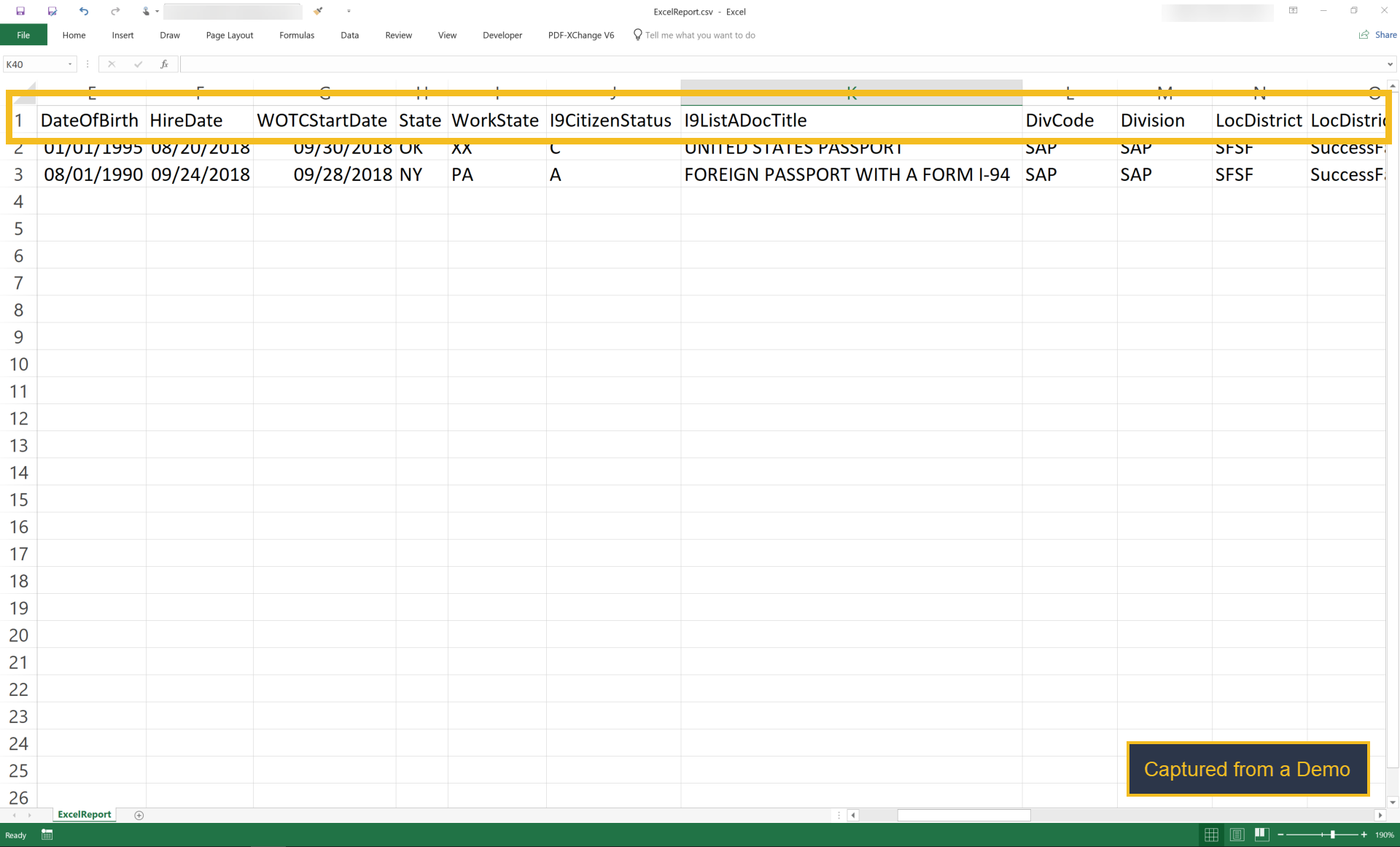Click the horizontal scrollbar thumb
1400x847 pixels.
[x=964, y=815]
